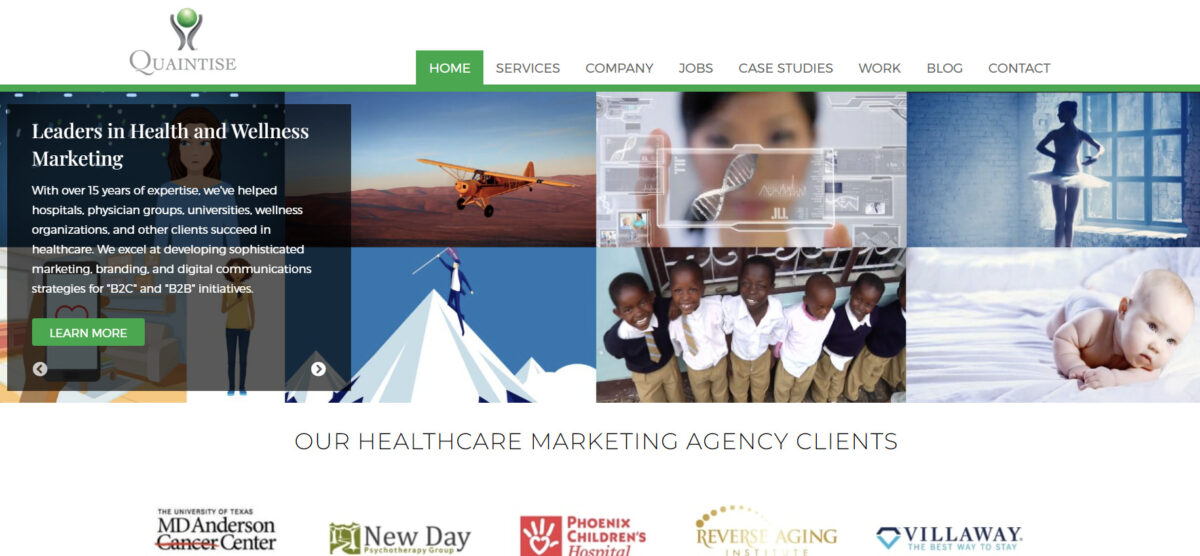Open the SERVICES menu
1200x556 pixels.
pyautogui.click(x=528, y=68)
